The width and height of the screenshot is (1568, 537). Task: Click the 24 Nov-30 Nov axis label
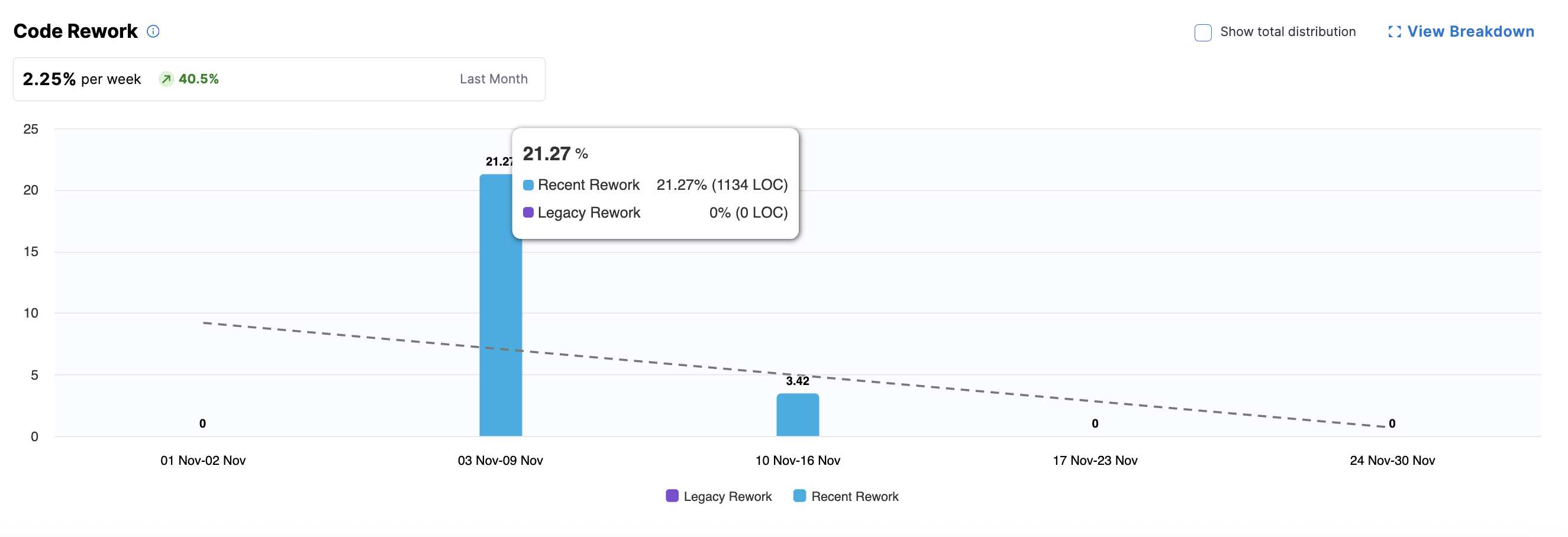click(x=1392, y=460)
